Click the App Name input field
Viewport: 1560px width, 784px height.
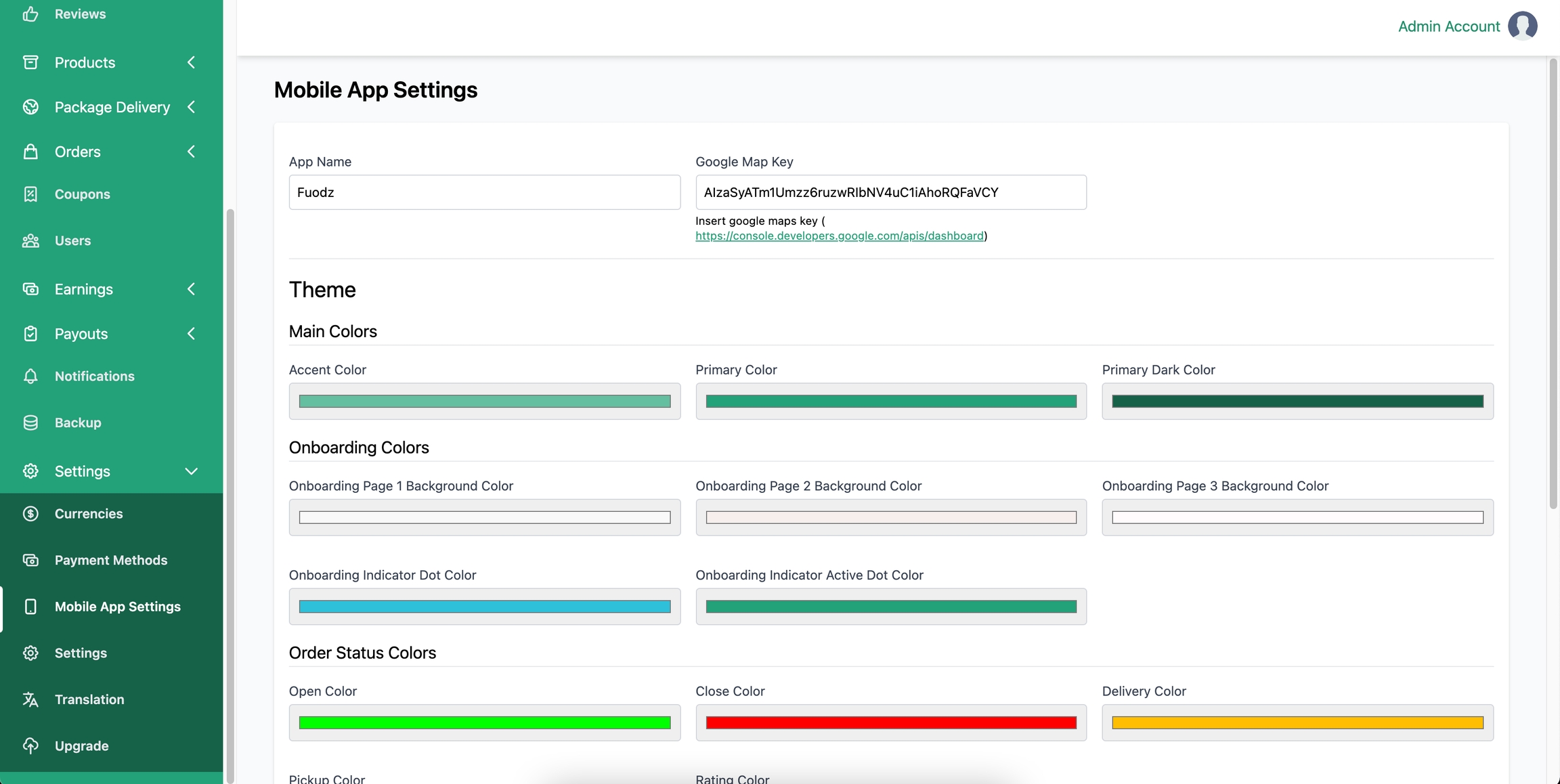484,192
